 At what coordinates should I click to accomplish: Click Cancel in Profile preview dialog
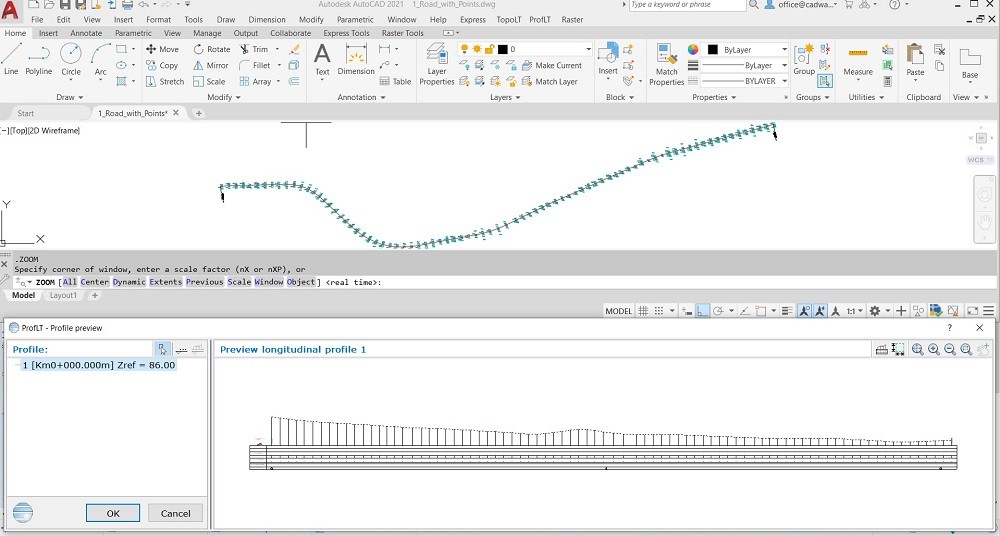pyautogui.click(x=175, y=513)
